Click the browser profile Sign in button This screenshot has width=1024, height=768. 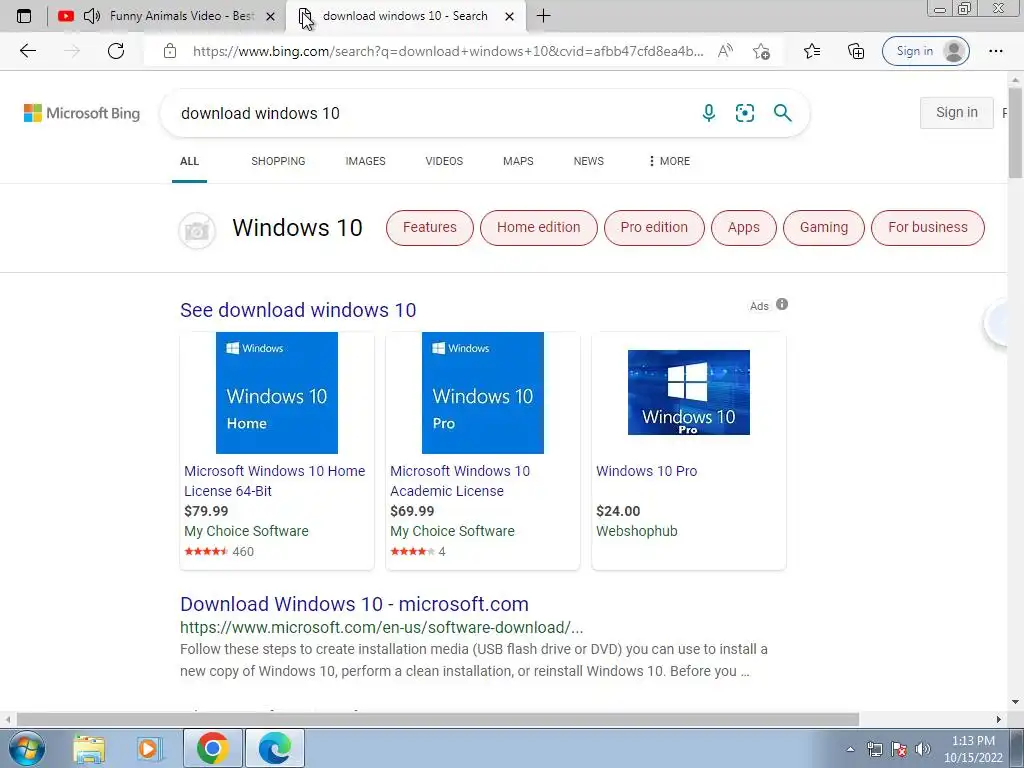click(x=925, y=51)
